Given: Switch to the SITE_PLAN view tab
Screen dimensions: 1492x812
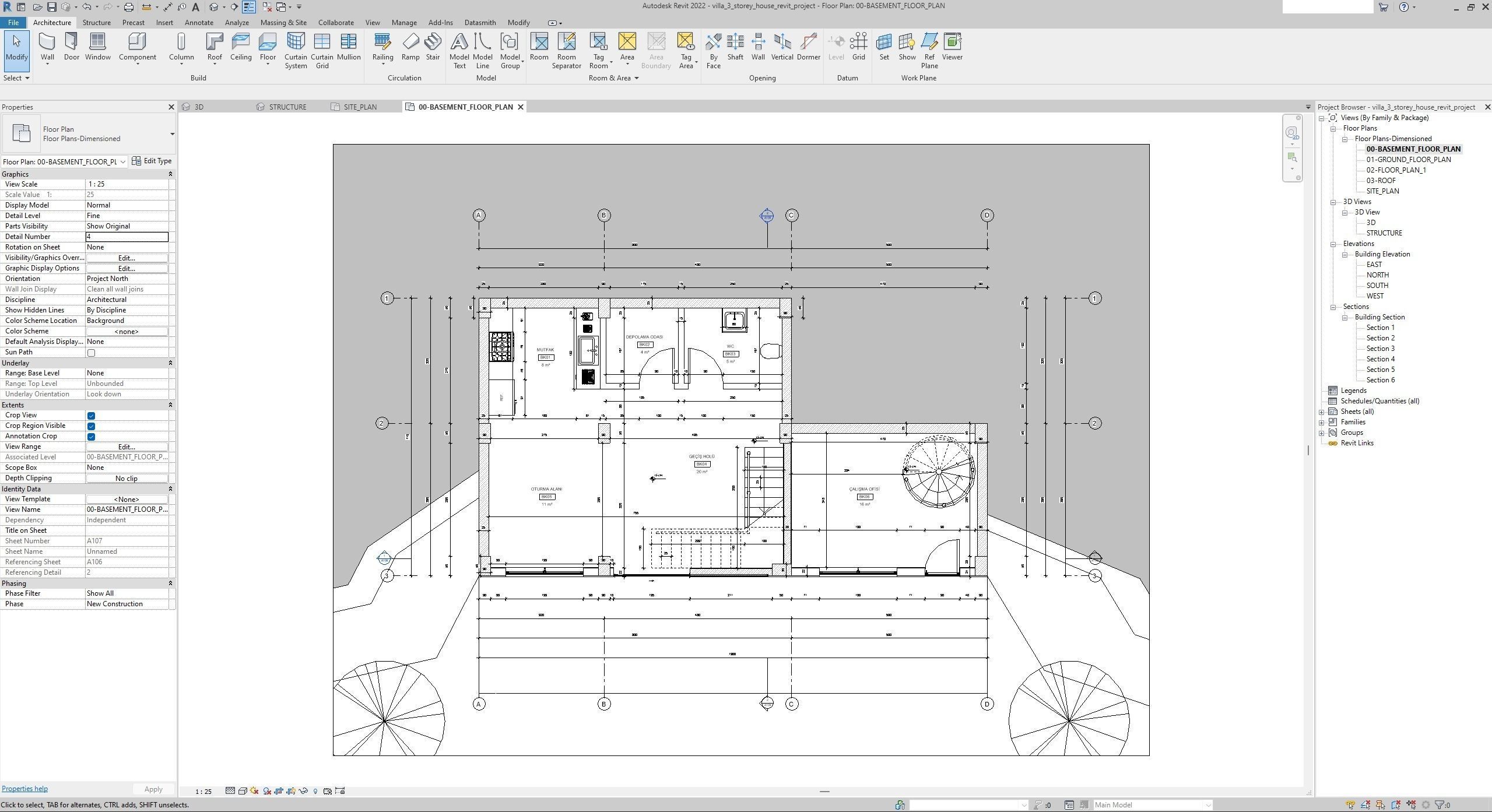Looking at the screenshot, I should pos(360,107).
